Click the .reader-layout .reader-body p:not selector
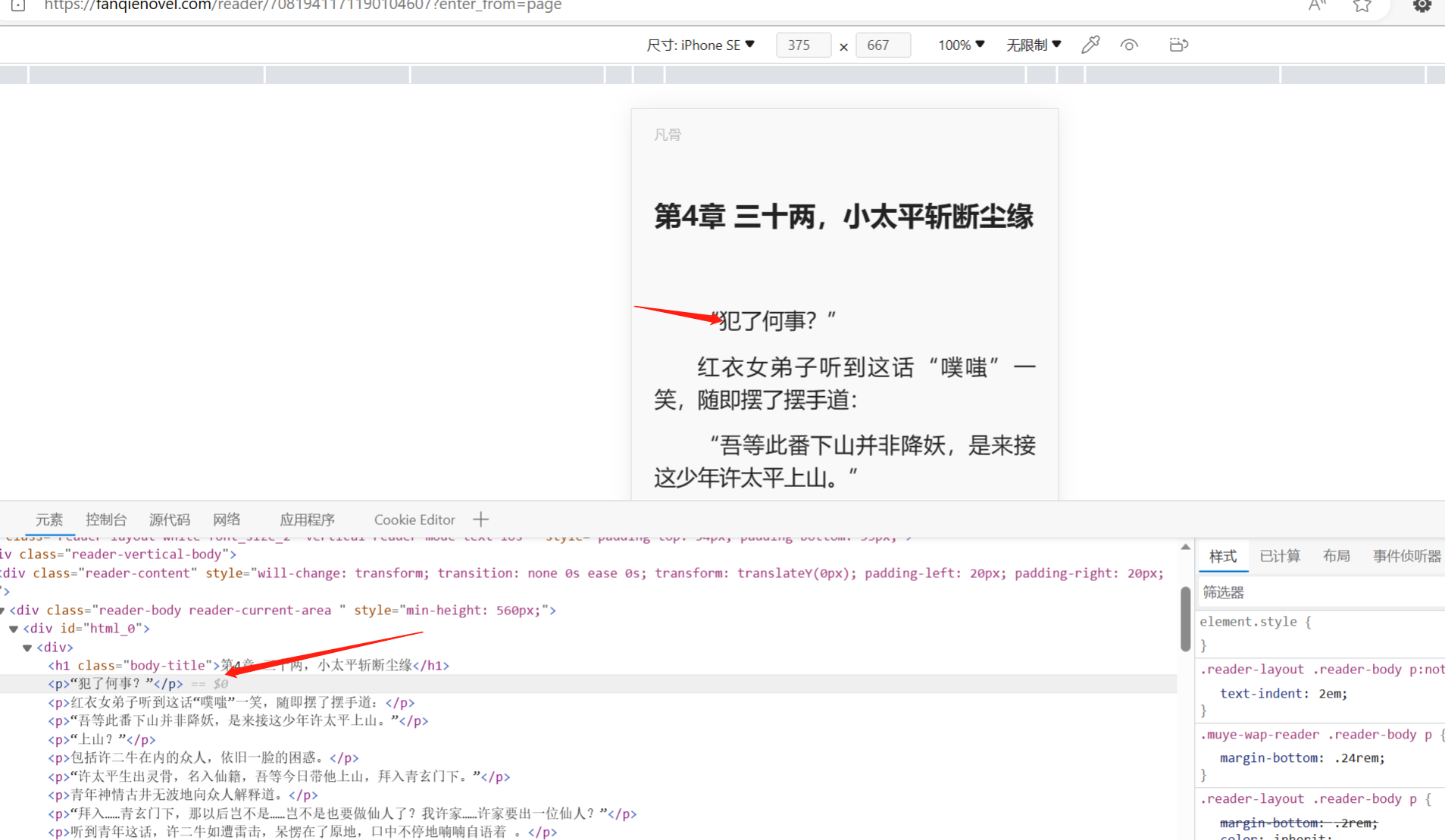 pos(1322,670)
